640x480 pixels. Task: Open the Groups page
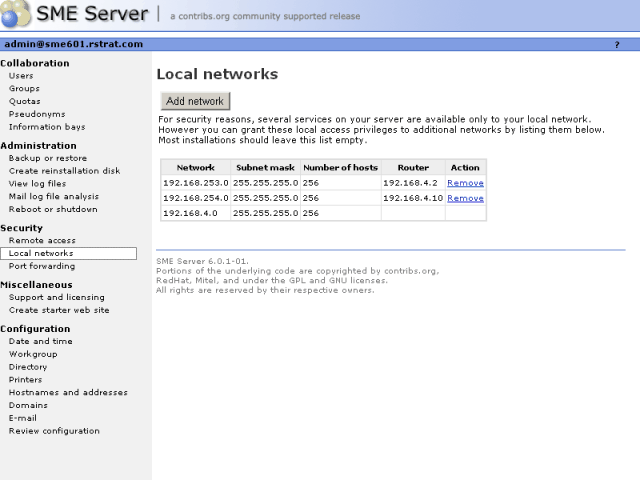[x=24, y=89]
